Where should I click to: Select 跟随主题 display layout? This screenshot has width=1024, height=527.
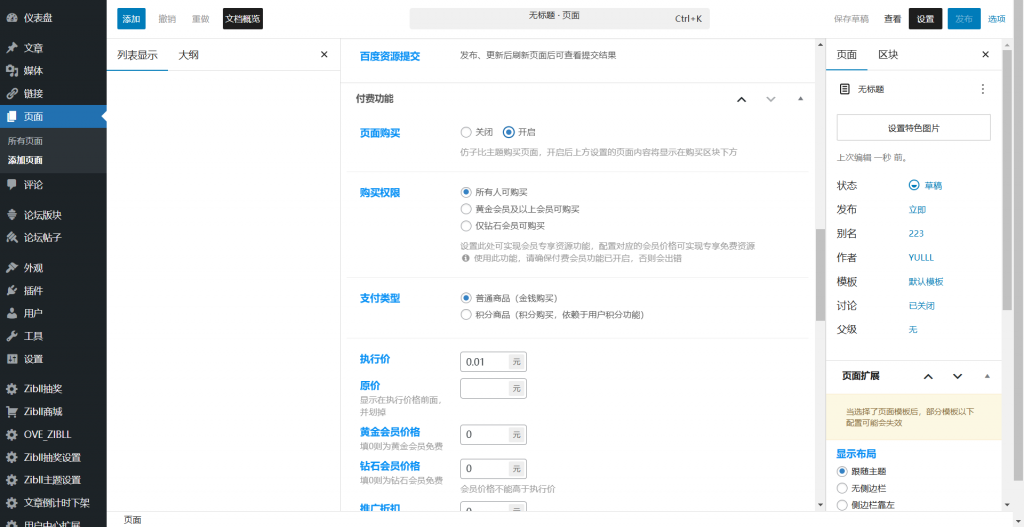842,471
